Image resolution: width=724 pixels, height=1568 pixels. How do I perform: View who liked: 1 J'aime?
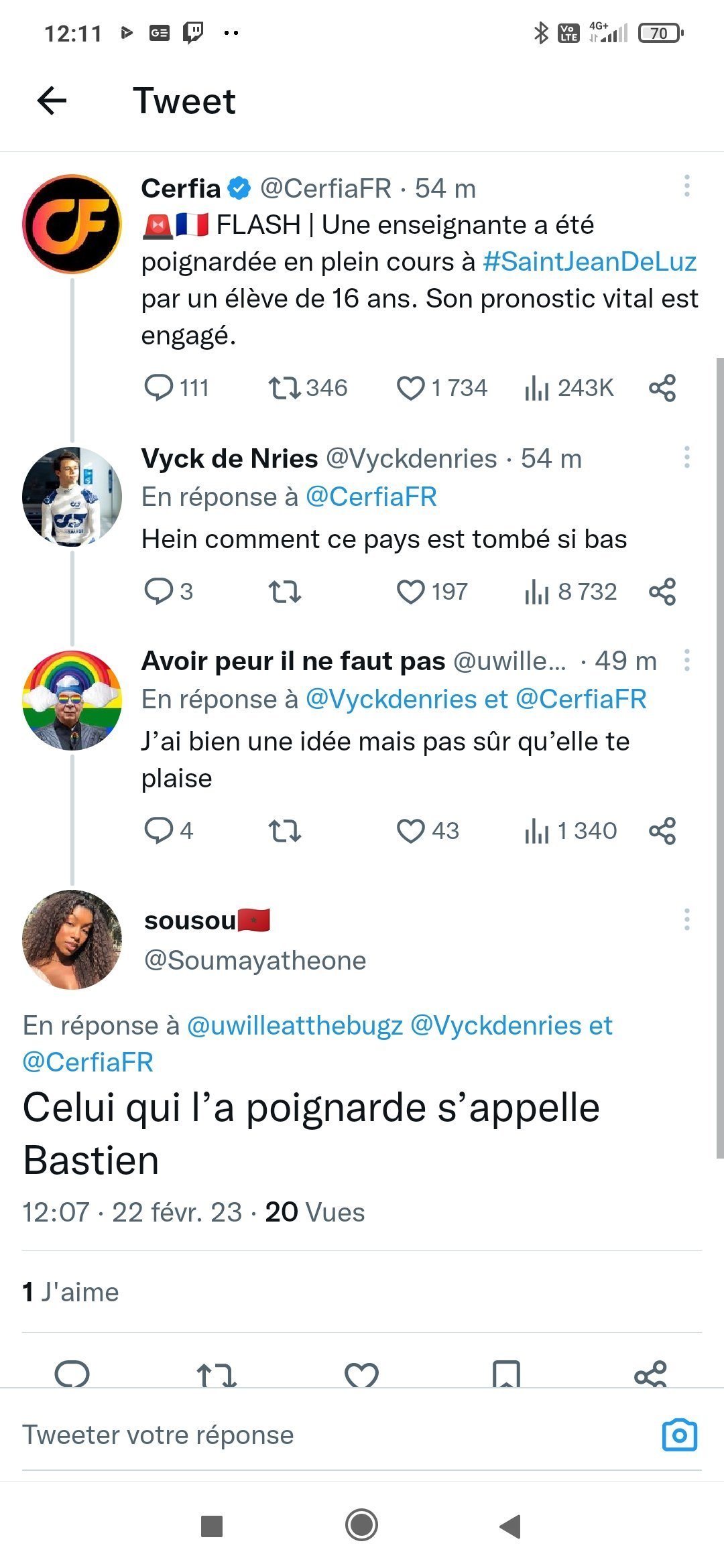click(70, 1292)
